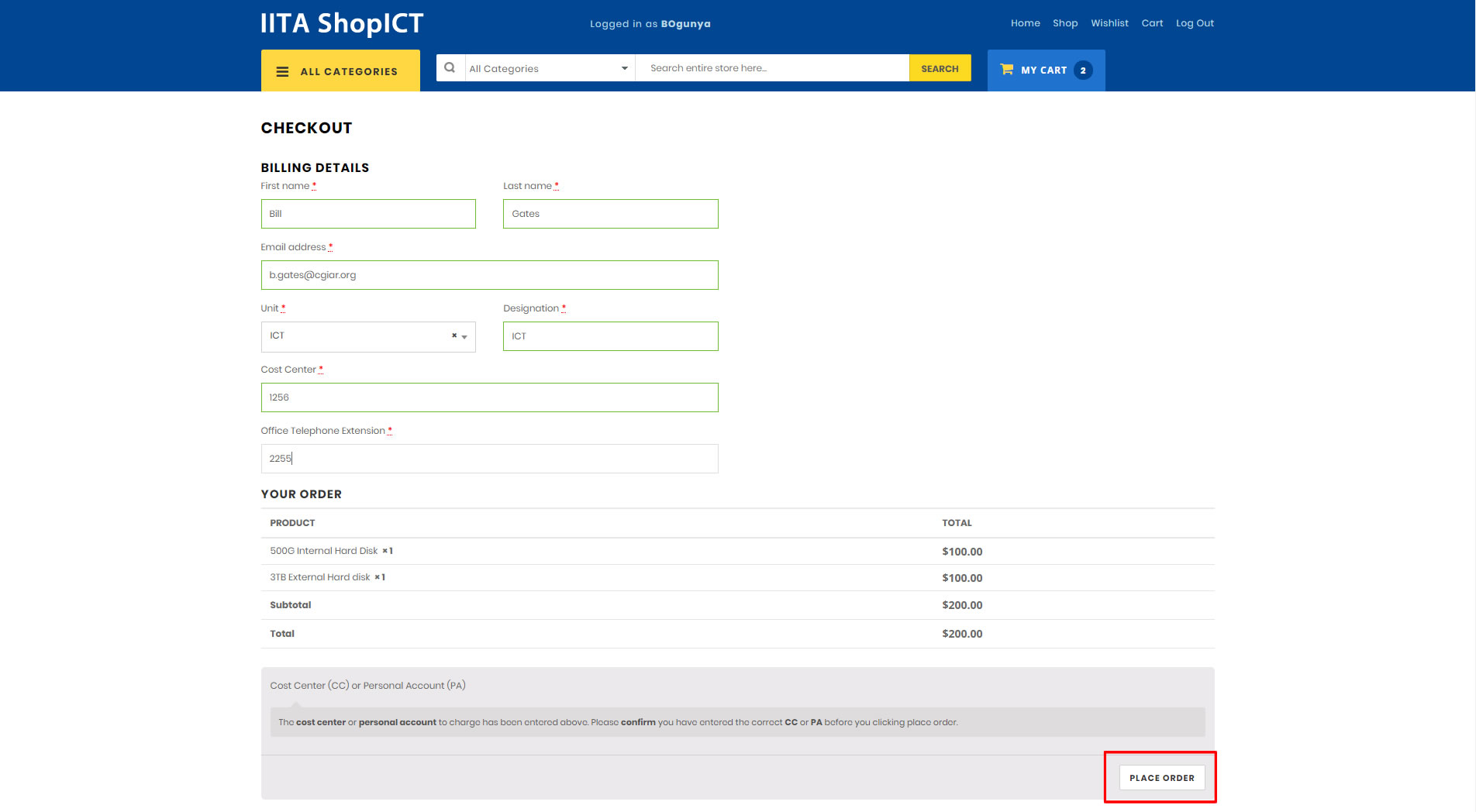Open the Wishlist menu link
Screen dimensions: 1476x812
1109,23
